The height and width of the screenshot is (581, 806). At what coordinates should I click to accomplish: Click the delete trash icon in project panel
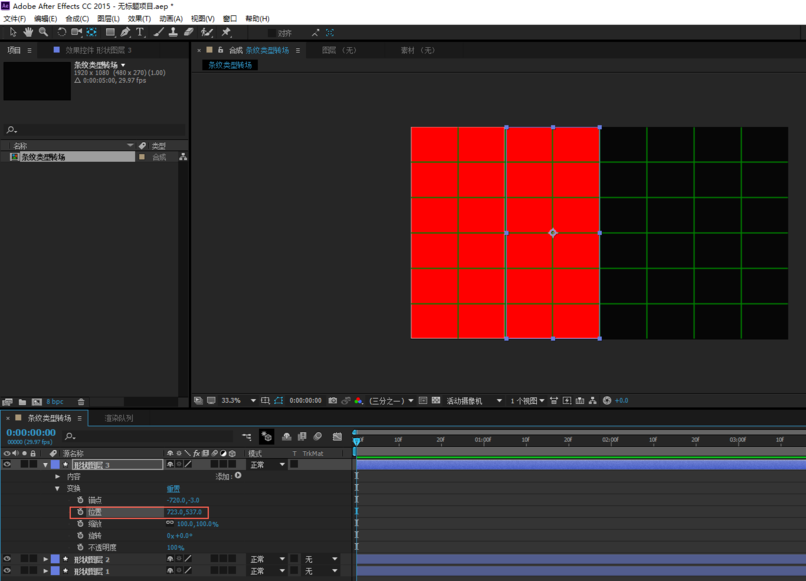point(81,402)
